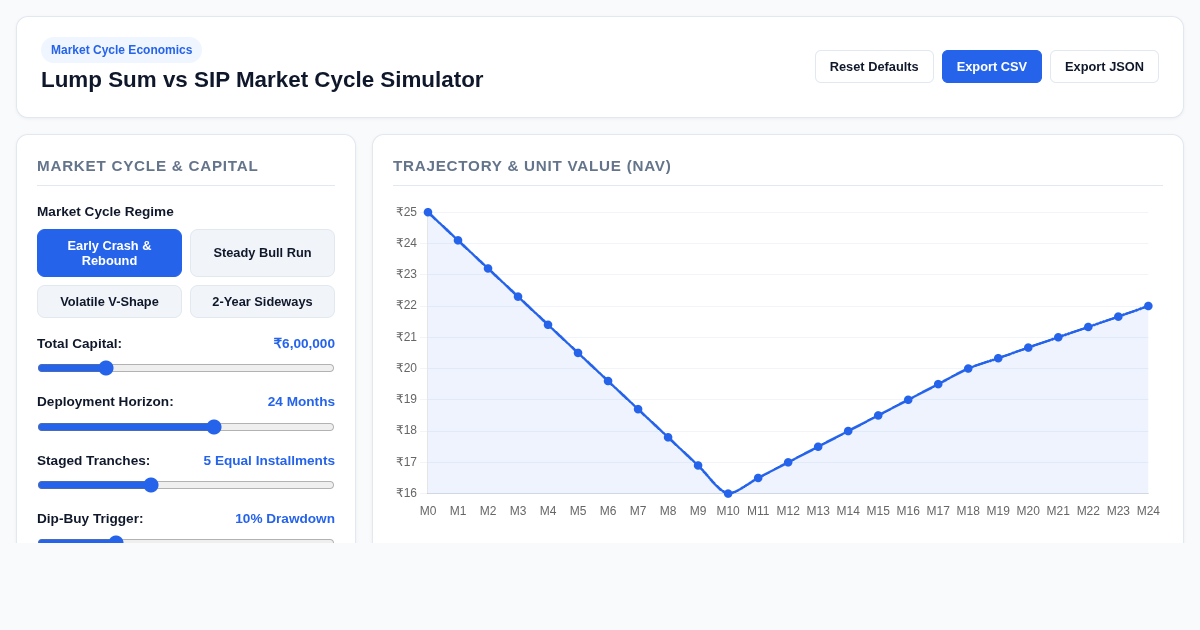Click the ₹20 y-axis label
This screenshot has width=1200, height=630.
[406, 368]
